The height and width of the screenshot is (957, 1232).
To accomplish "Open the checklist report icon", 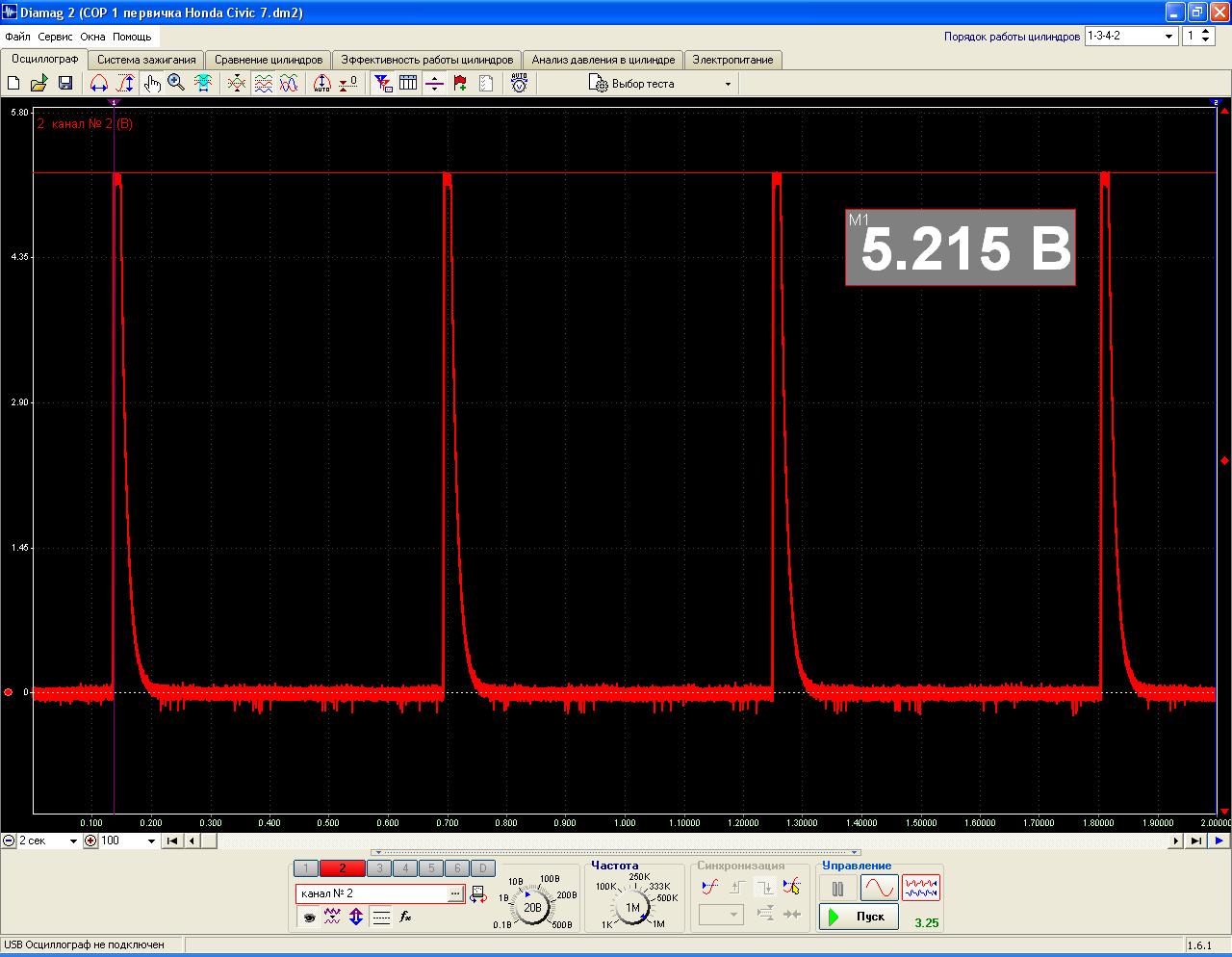I will click(x=486, y=84).
